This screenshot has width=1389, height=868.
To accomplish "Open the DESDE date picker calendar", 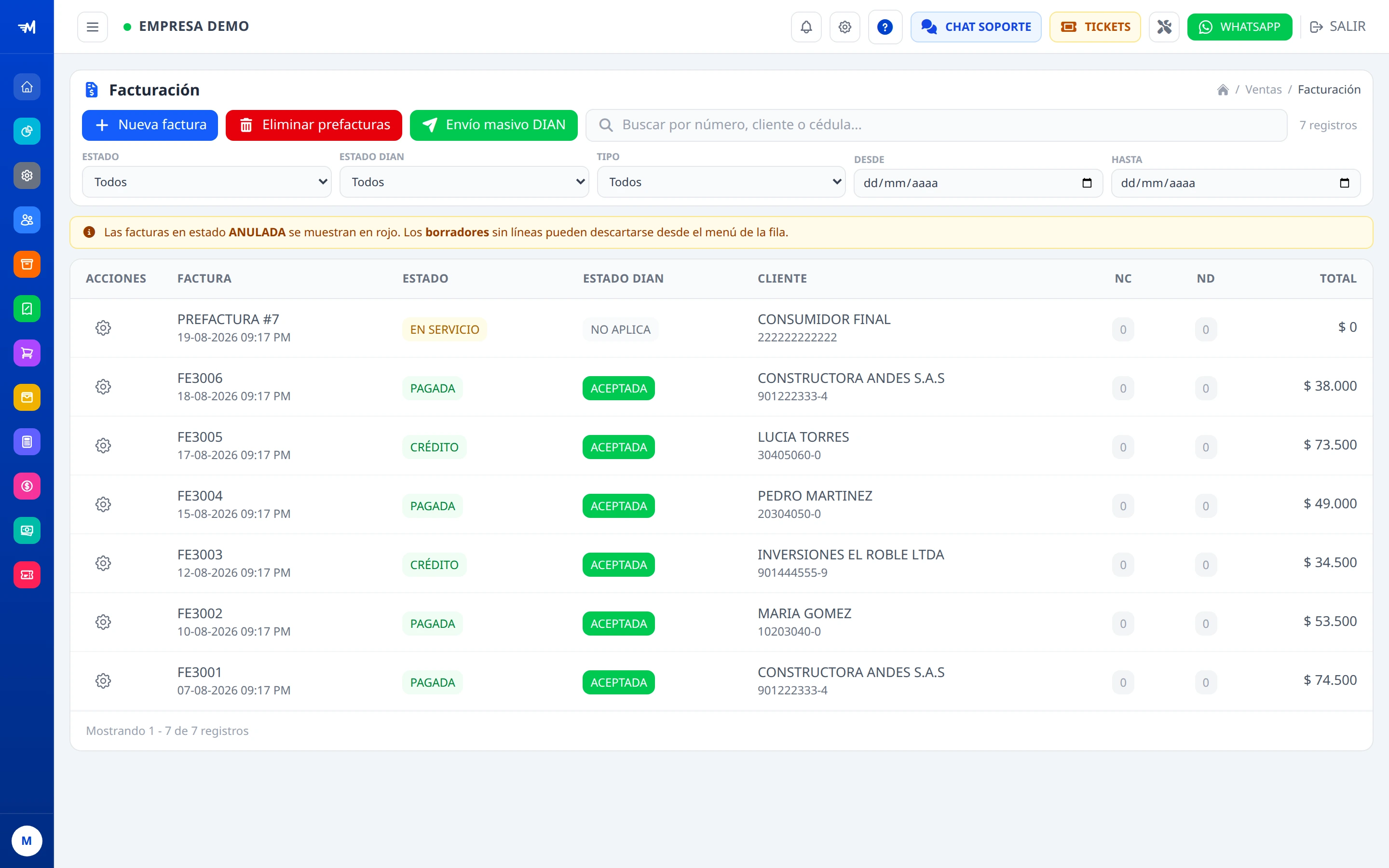I will [x=1087, y=183].
